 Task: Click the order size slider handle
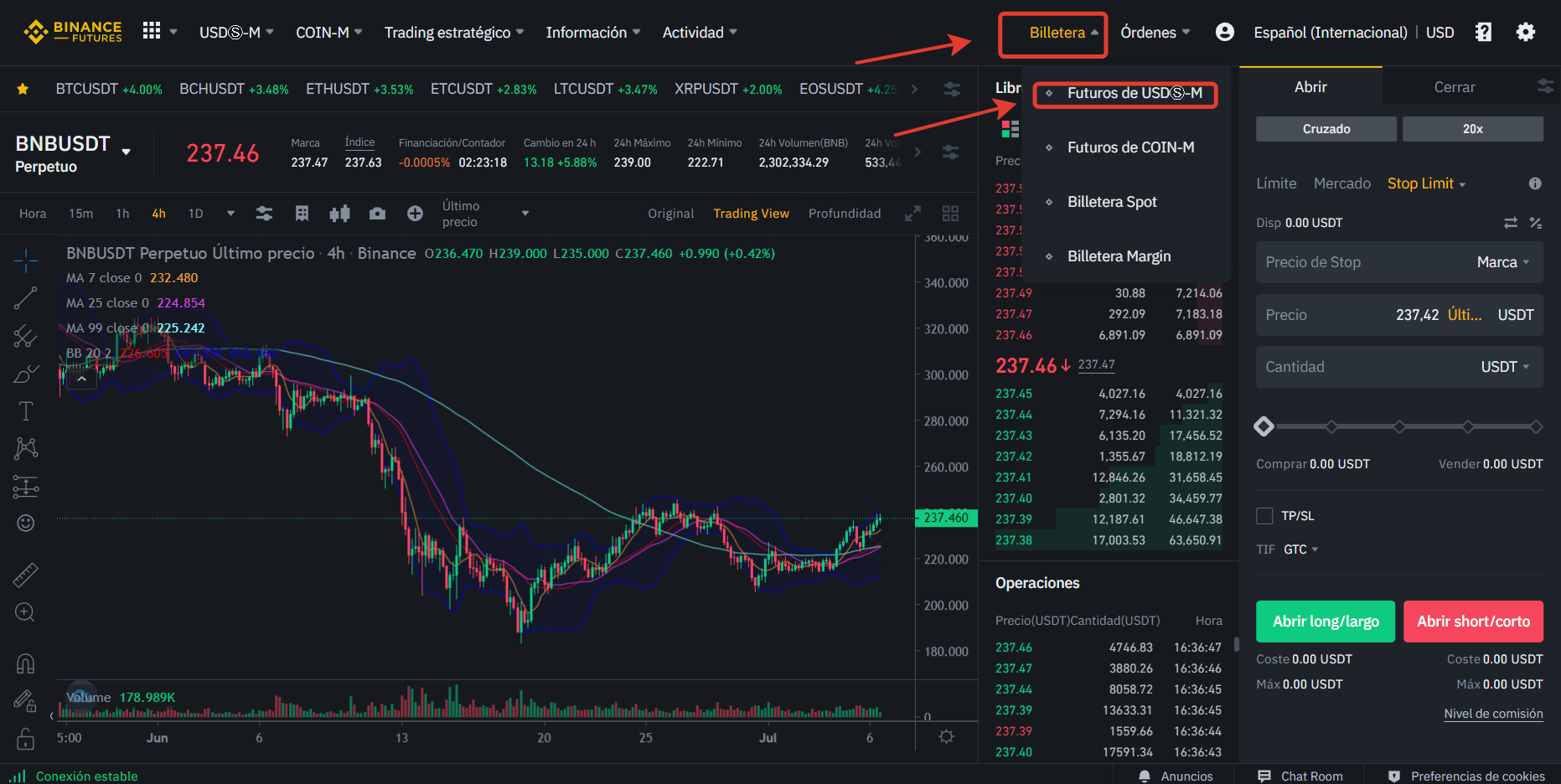pyautogui.click(x=1264, y=426)
